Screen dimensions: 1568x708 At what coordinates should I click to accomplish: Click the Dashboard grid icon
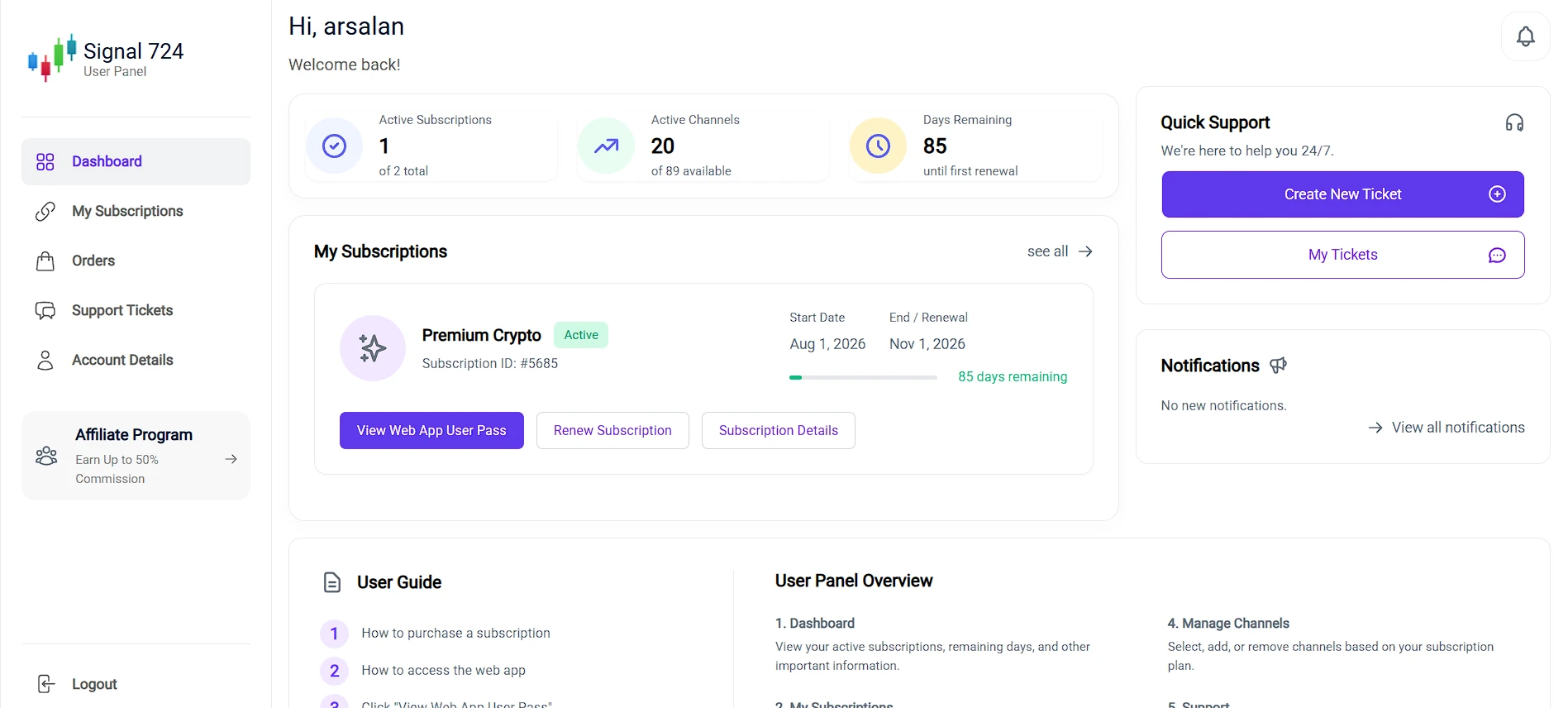coord(45,161)
